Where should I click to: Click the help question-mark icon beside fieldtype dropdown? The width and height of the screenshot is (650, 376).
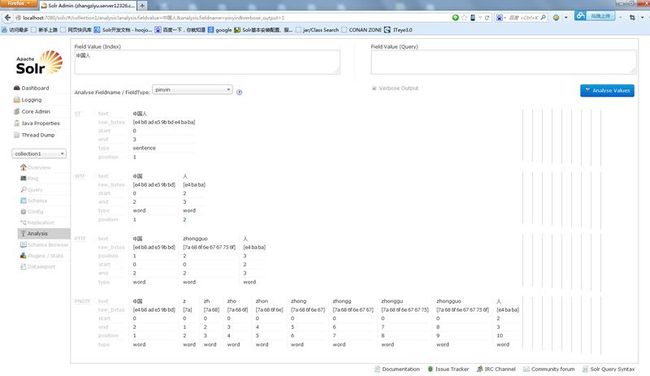point(239,92)
